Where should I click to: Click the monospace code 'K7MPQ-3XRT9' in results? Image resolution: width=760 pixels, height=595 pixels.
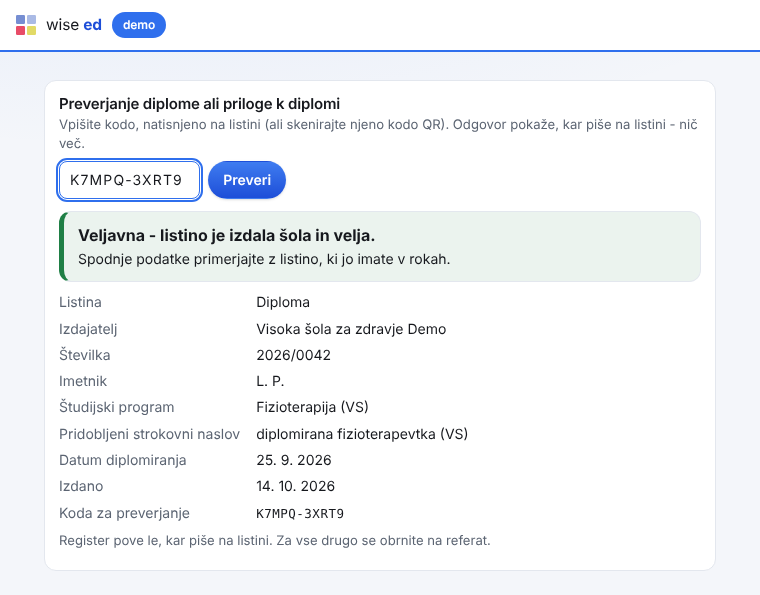click(x=300, y=514)
